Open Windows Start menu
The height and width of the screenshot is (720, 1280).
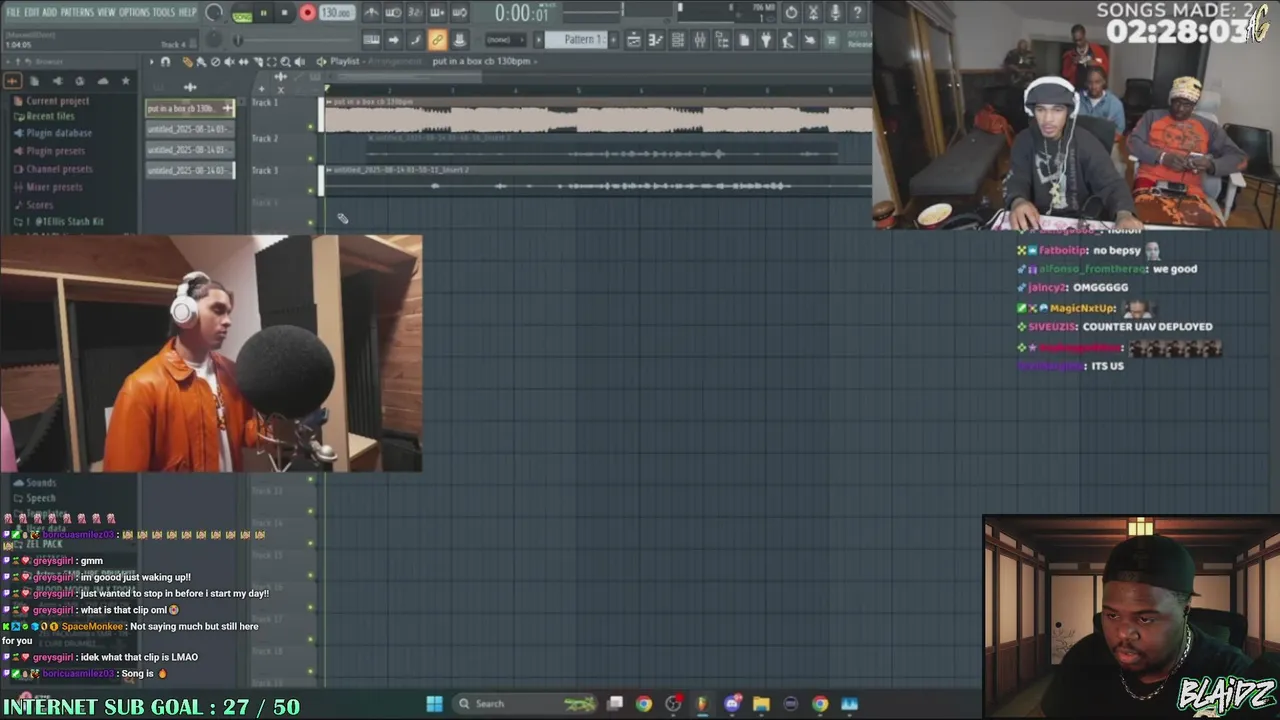pyautogui.click(x=434, y=704)
